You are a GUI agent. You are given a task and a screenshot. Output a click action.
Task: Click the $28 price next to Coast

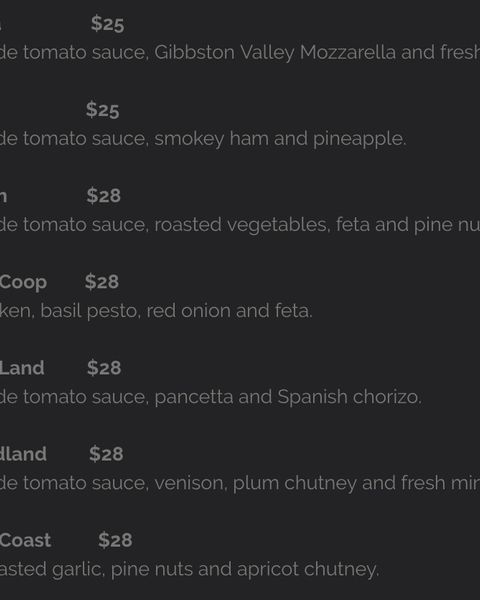115,540
